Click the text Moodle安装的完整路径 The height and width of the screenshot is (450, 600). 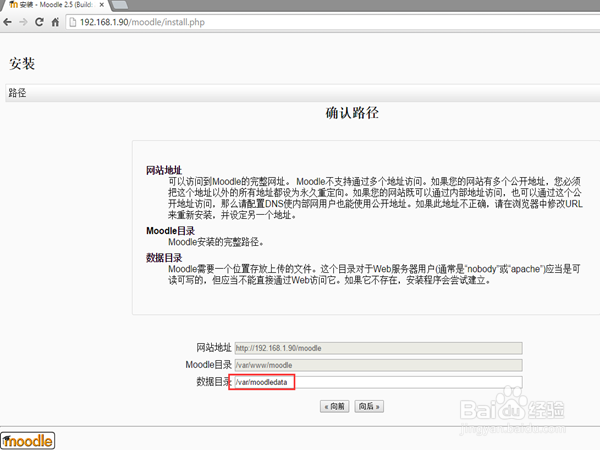coord(215,242)
